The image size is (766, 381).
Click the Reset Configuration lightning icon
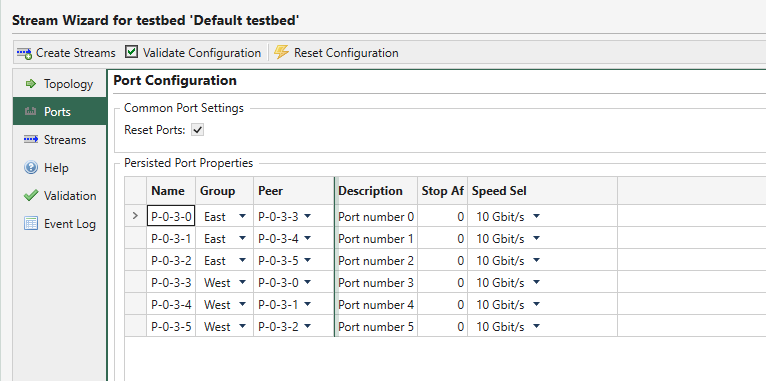[x=281, y=52]
